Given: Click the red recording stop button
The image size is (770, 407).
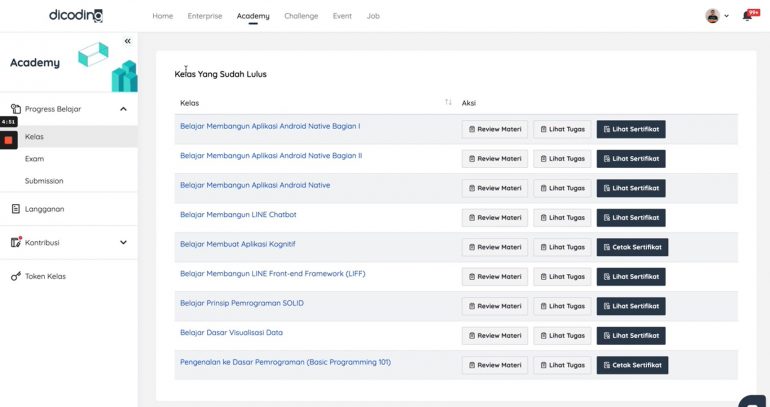Looking at the screenshot, I should [8, 140].
